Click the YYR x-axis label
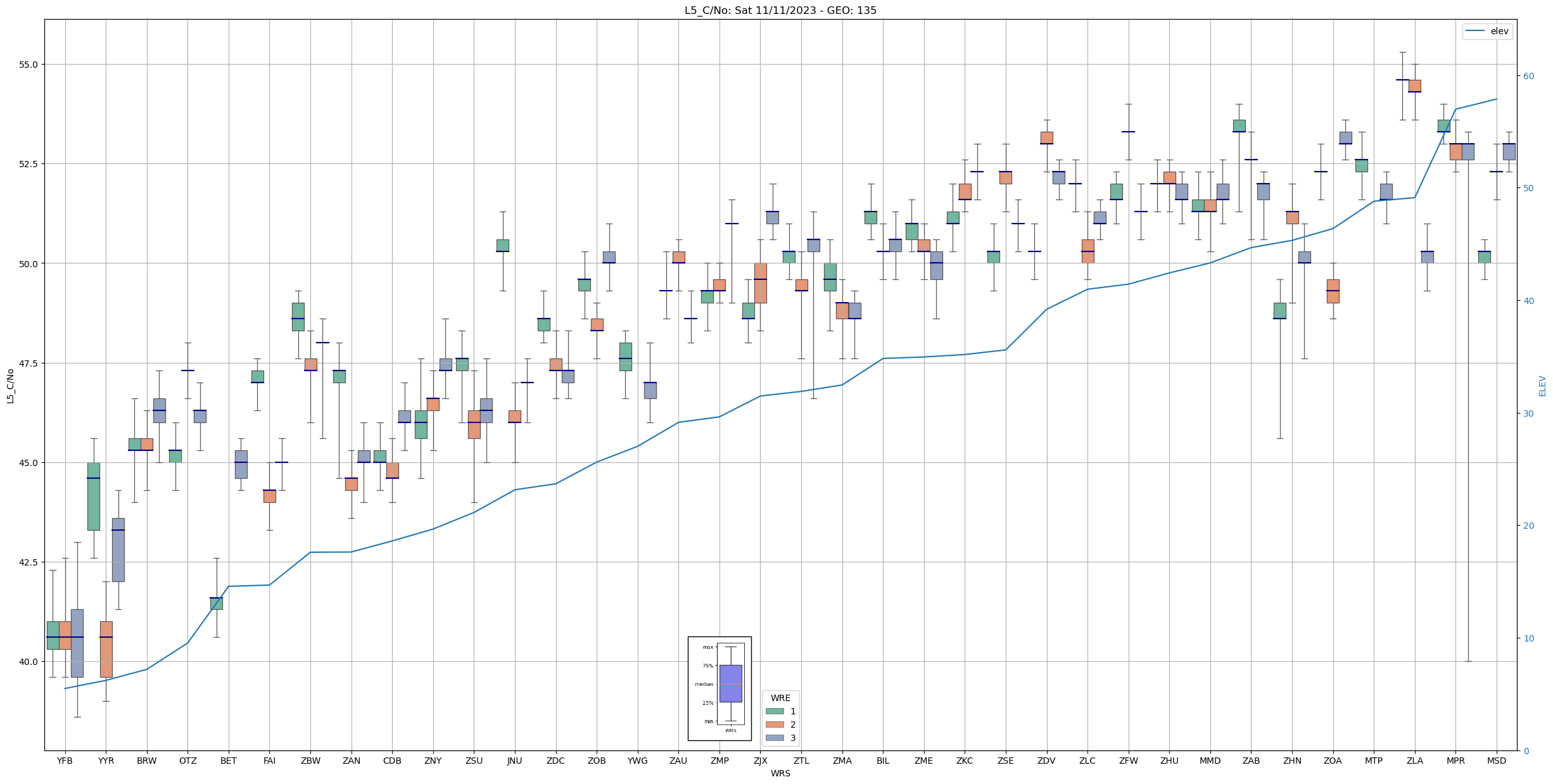Viewport: 1553px width, 784px height. 106,761
